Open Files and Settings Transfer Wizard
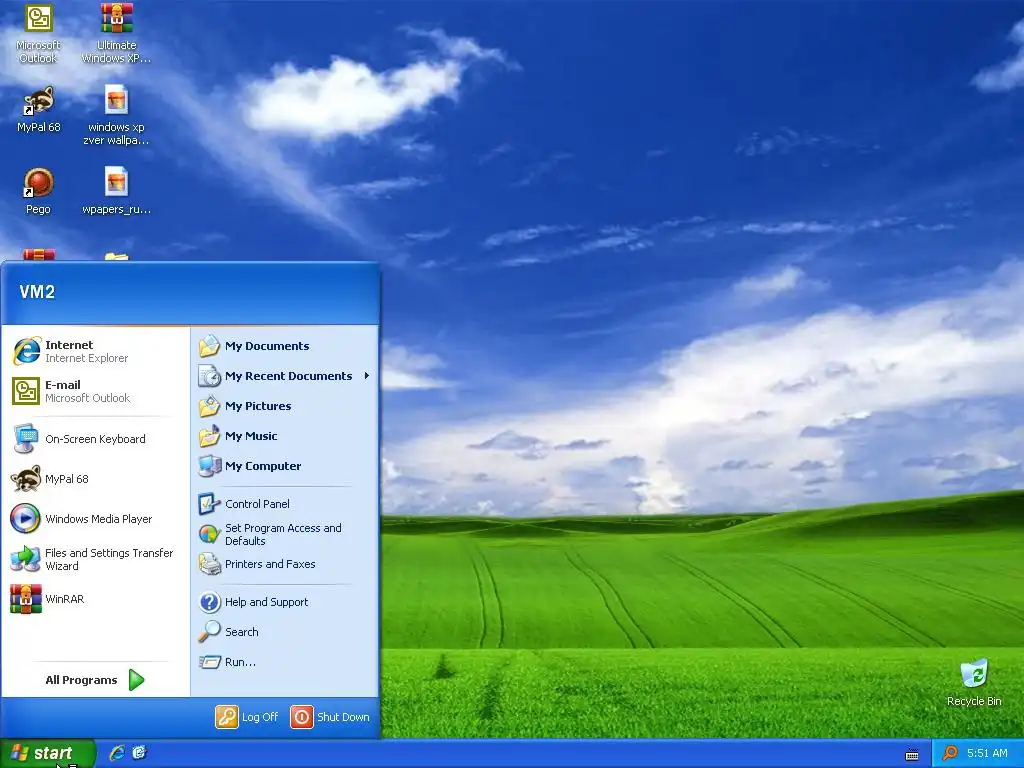The image size is (1024, 768). tap(95, 559)
